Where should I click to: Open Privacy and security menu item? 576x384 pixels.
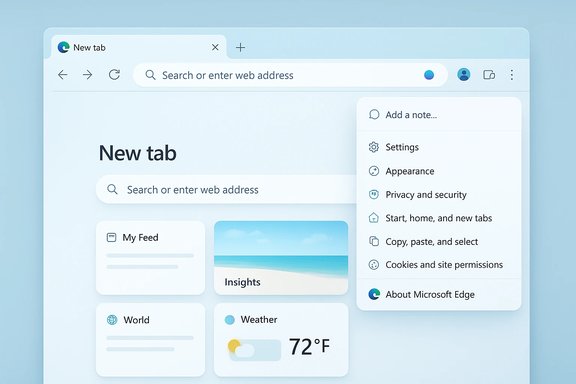coord(439,194)
